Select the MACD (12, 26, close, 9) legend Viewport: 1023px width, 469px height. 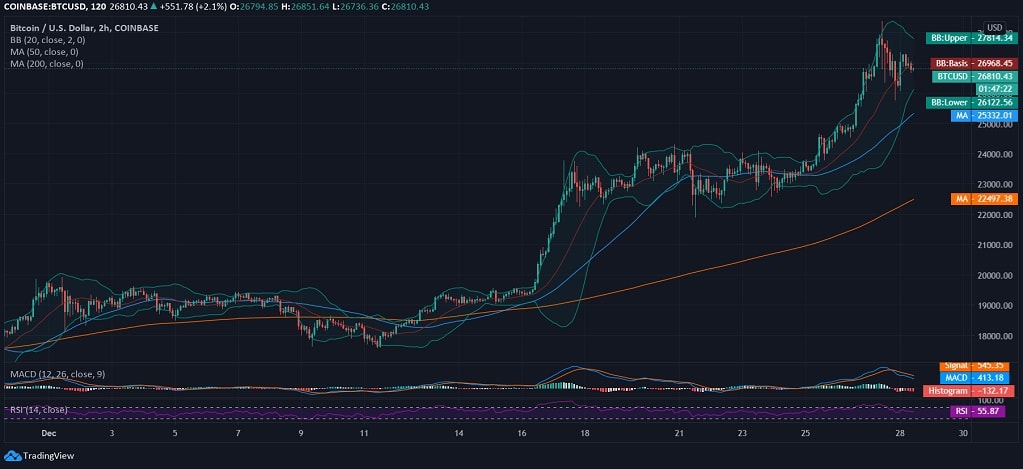pos(58,374)
